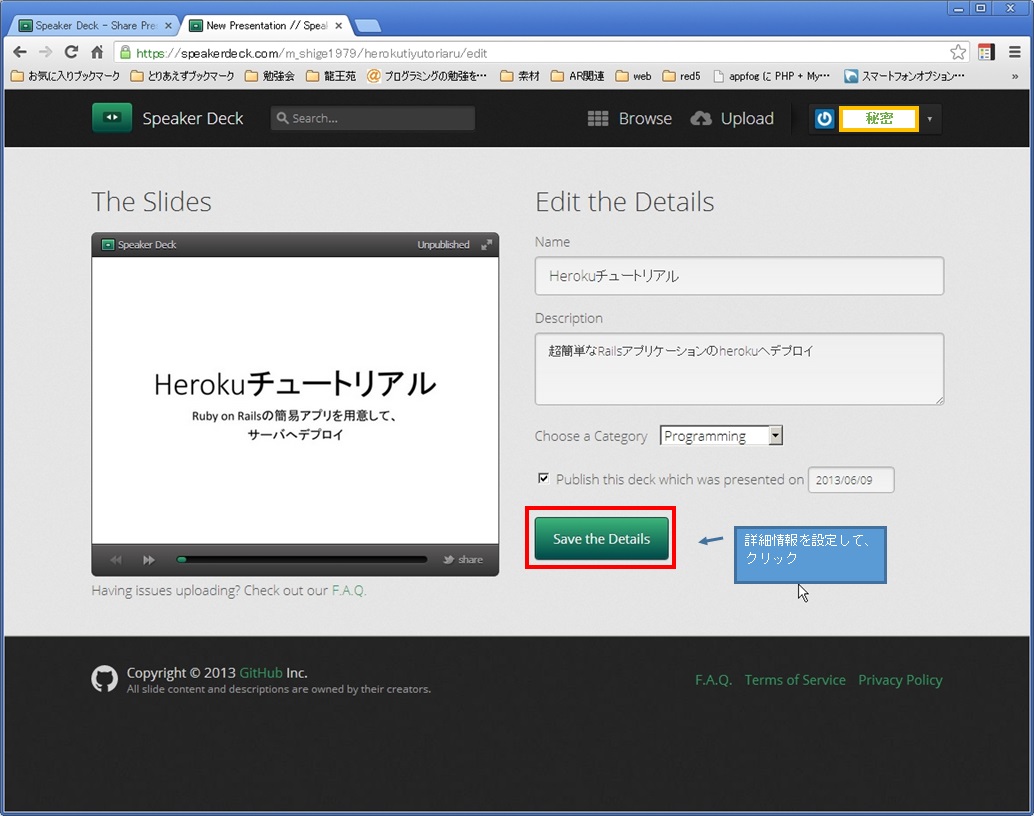This screenshot has width=1034, height=816.
Task: Advance to next slide in player
Action: click(149, 559)
